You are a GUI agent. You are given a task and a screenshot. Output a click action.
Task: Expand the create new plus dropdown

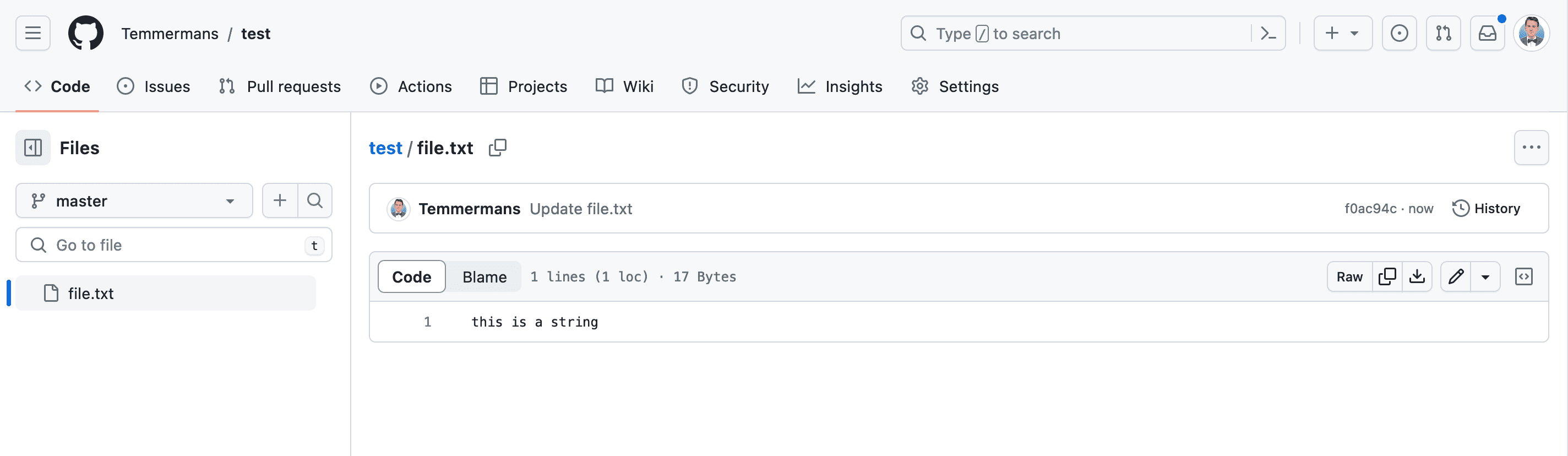1342,33
